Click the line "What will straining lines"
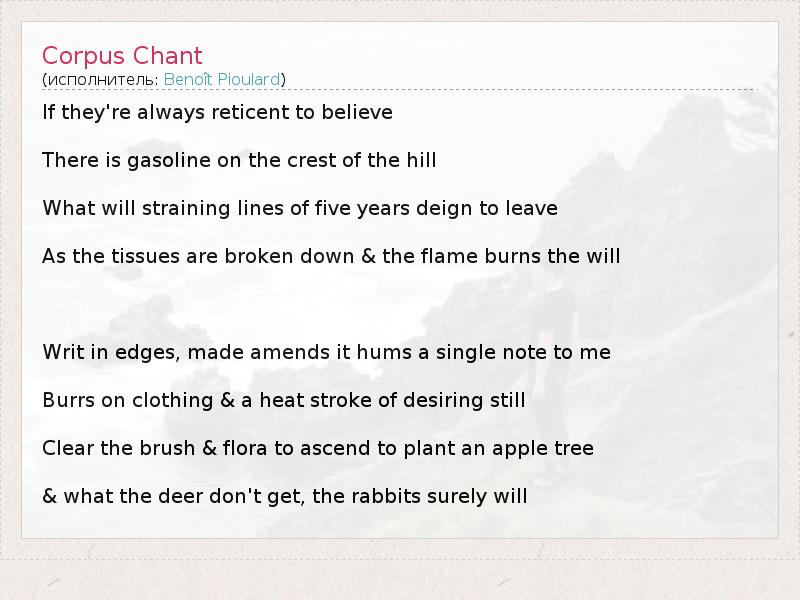Screen dimensions: 800x600 pyautogui.click(x=299, y=208)
